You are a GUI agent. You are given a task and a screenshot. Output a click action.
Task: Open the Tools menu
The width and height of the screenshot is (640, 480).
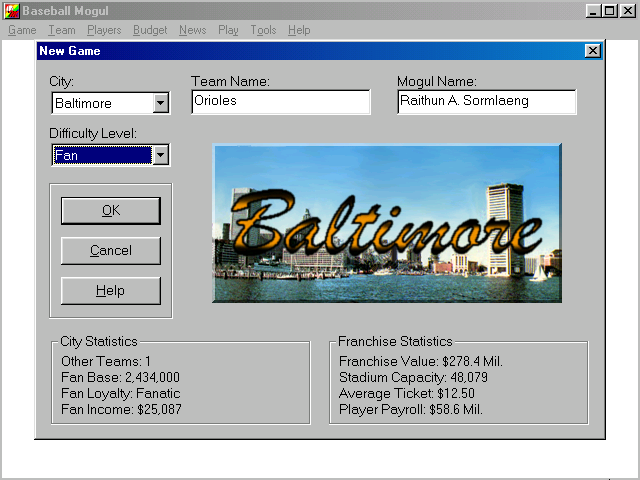[x=263, y=30]
